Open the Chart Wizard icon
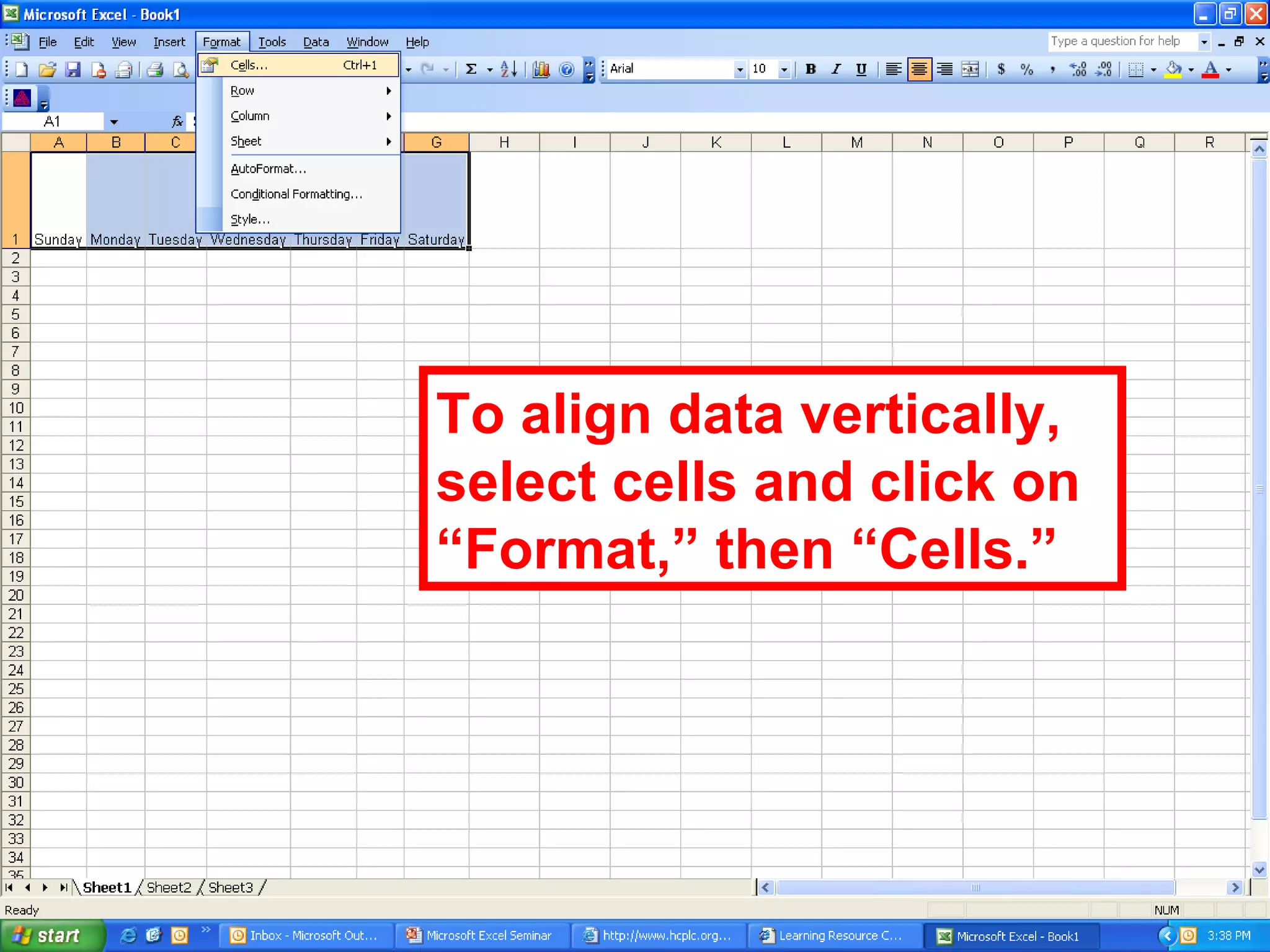 click(541, 69)
